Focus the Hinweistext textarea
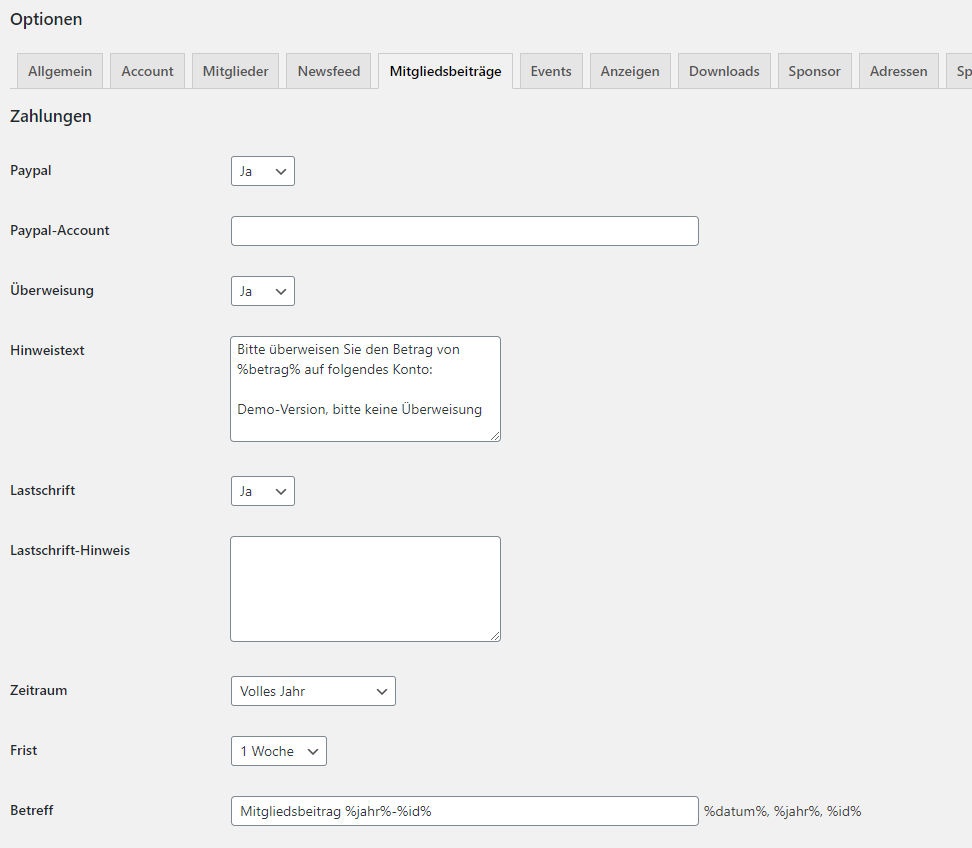This screenshot has height=848, width=972. click(x=365, y=389)
